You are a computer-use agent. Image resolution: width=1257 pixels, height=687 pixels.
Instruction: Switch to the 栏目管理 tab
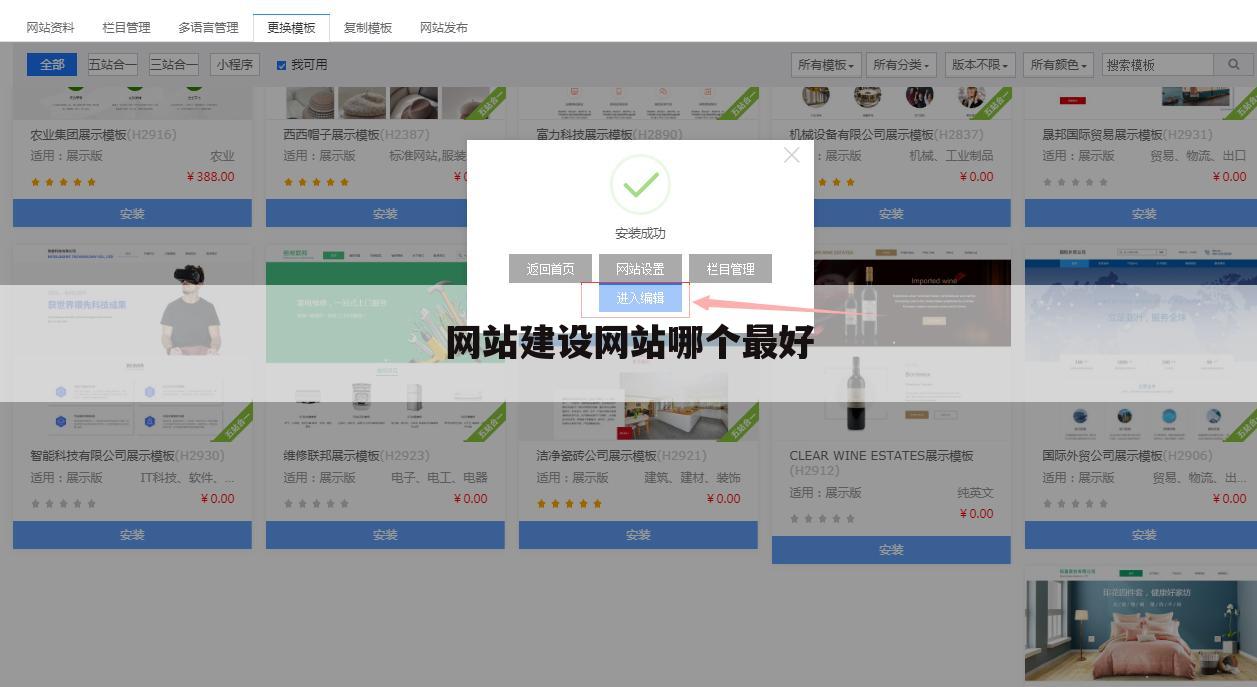127,28
